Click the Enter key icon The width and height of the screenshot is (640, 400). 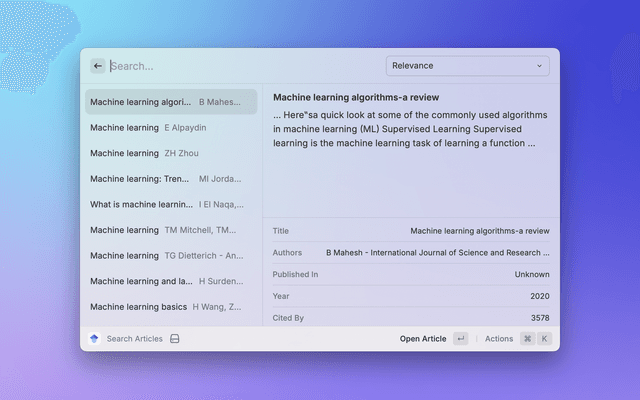pyautogui.click(x=460, y=339)
